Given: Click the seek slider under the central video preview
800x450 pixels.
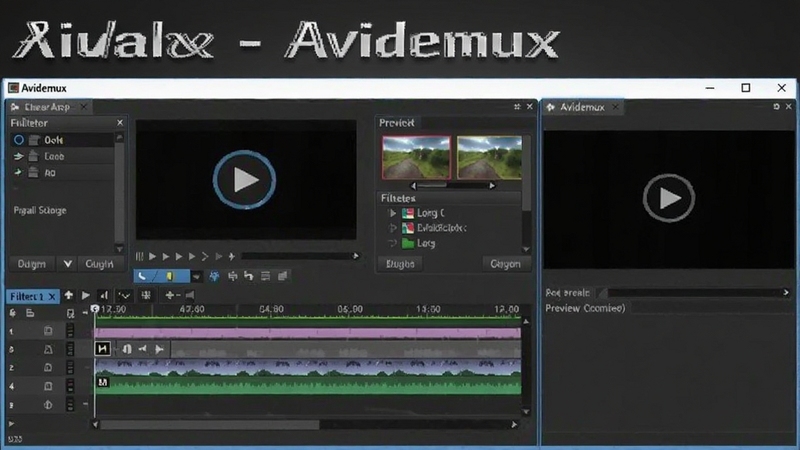Looking at the screenshot, I should (x=300, y=256).
